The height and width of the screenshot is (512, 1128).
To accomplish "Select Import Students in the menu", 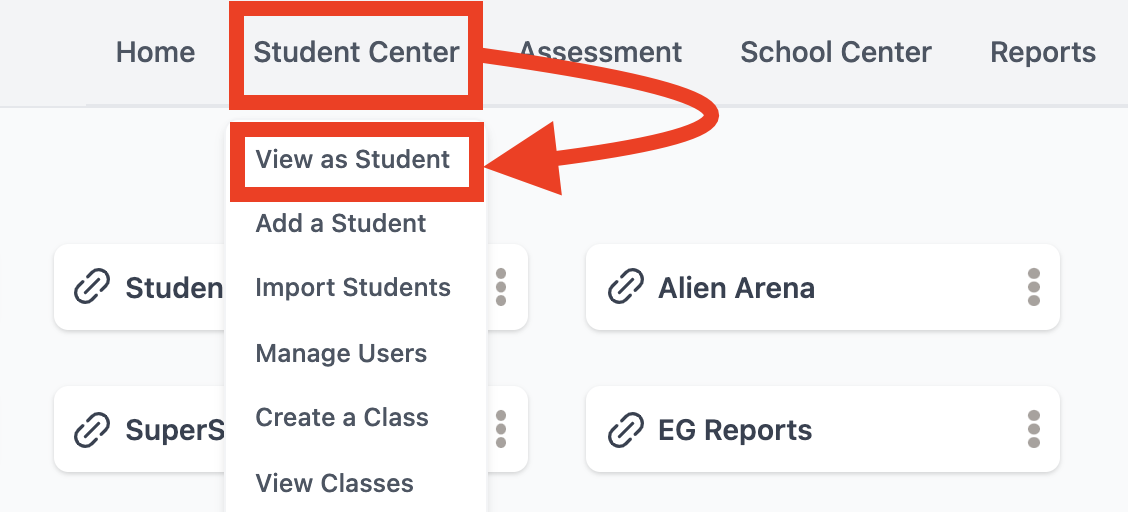I will [x=353, y=287].
